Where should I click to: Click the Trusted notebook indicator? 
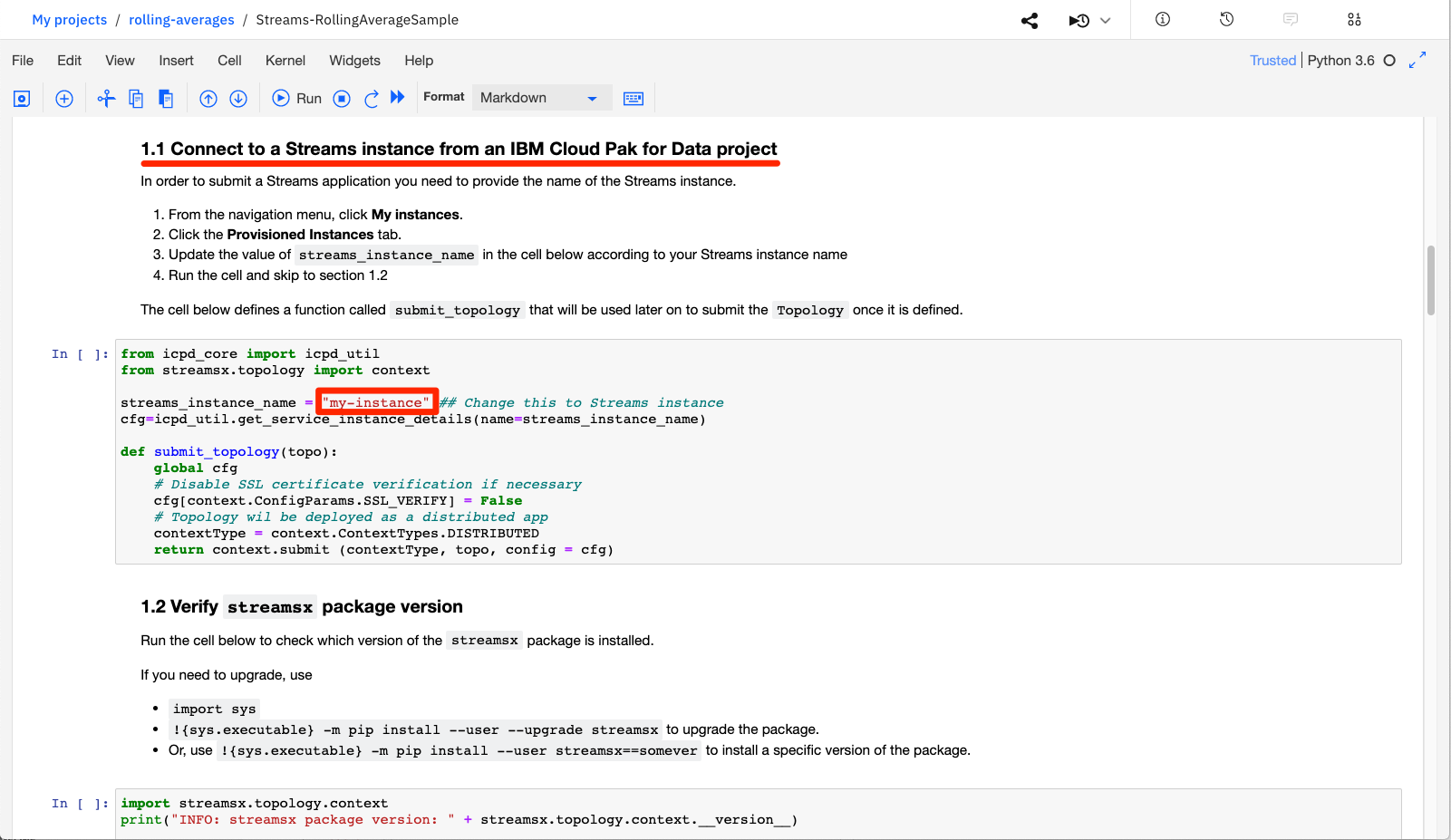(x=1272, y=61)
